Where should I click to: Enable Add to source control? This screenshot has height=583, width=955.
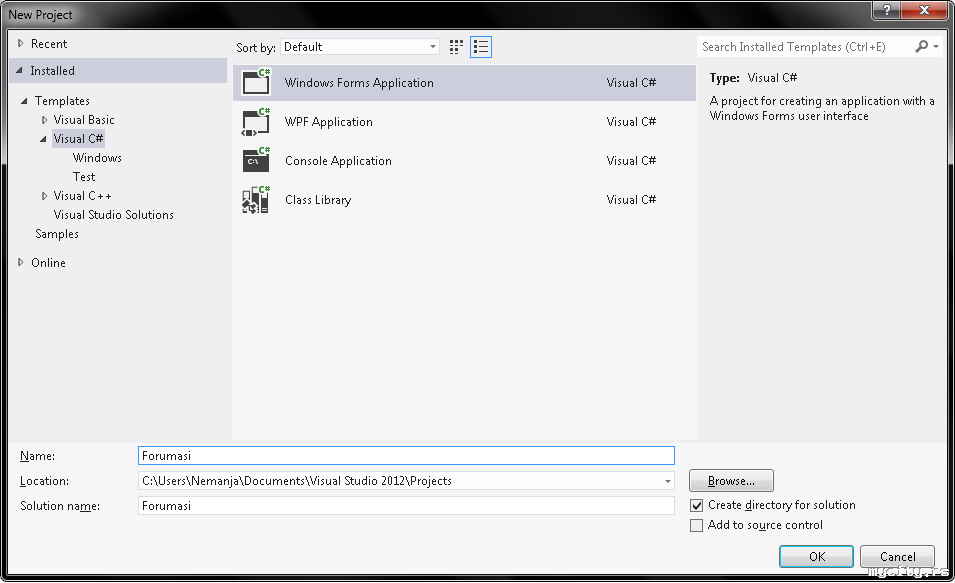(x=697, y=526)
